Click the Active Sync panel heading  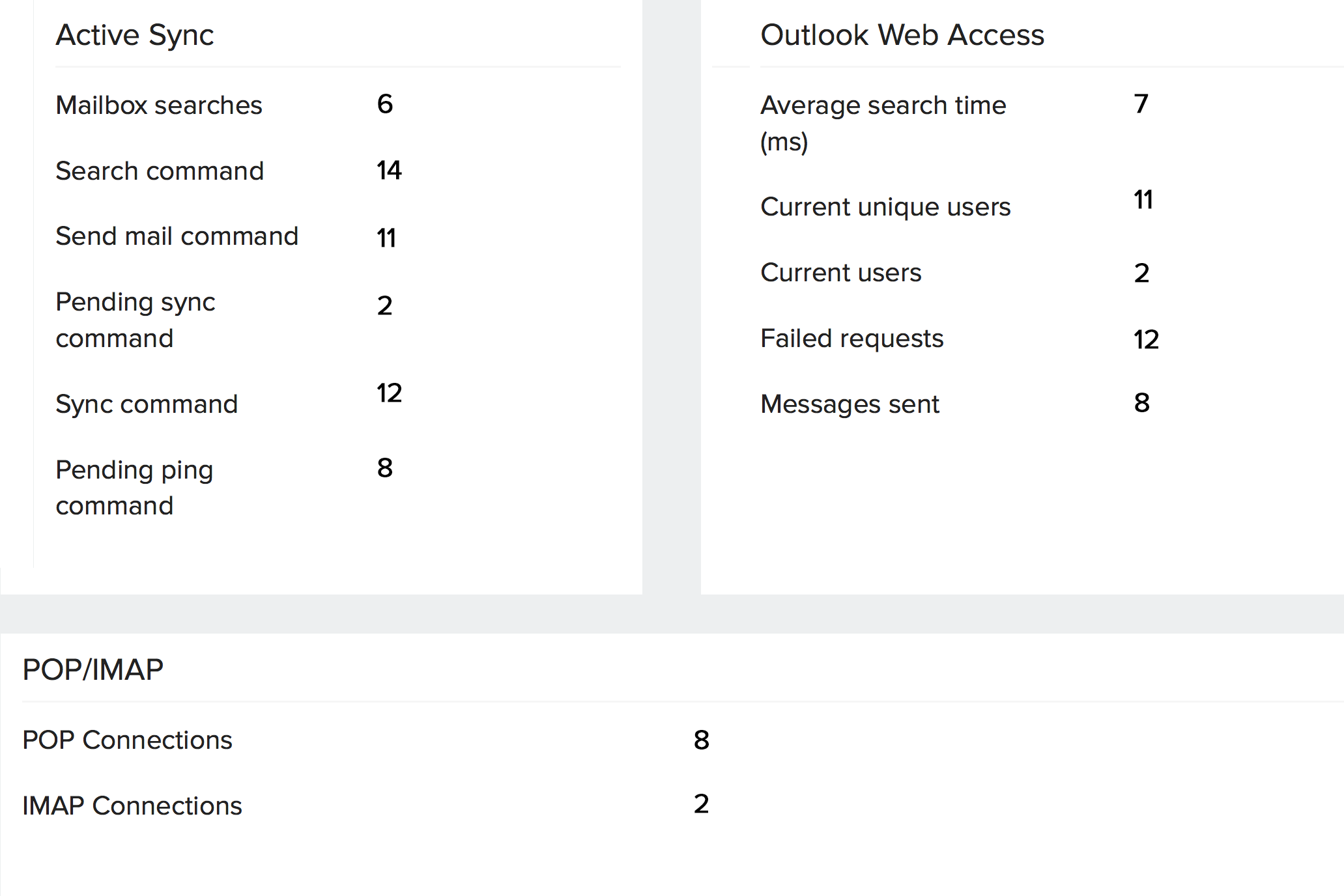tap(135, 35)
